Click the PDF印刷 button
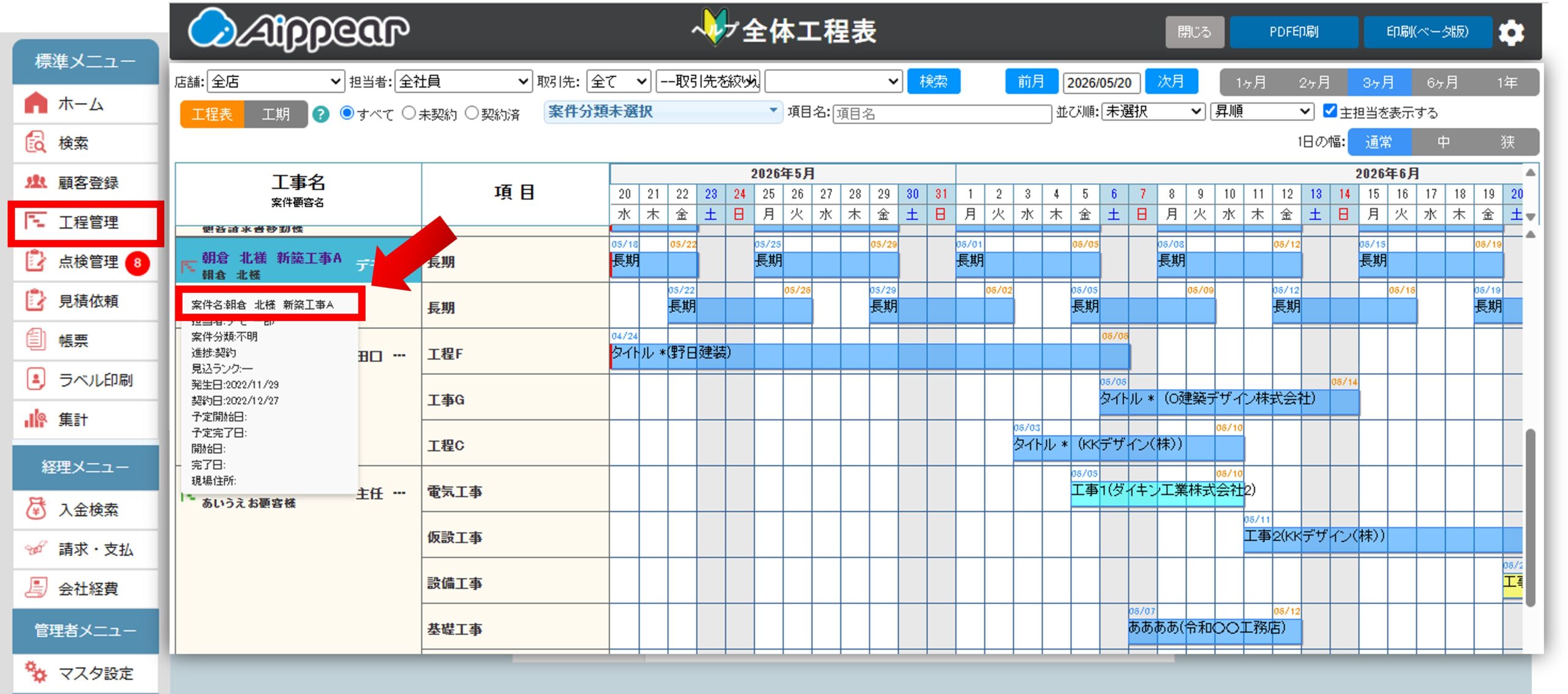This screenshot has width=1568, height=694. [x=1293, y=32]
